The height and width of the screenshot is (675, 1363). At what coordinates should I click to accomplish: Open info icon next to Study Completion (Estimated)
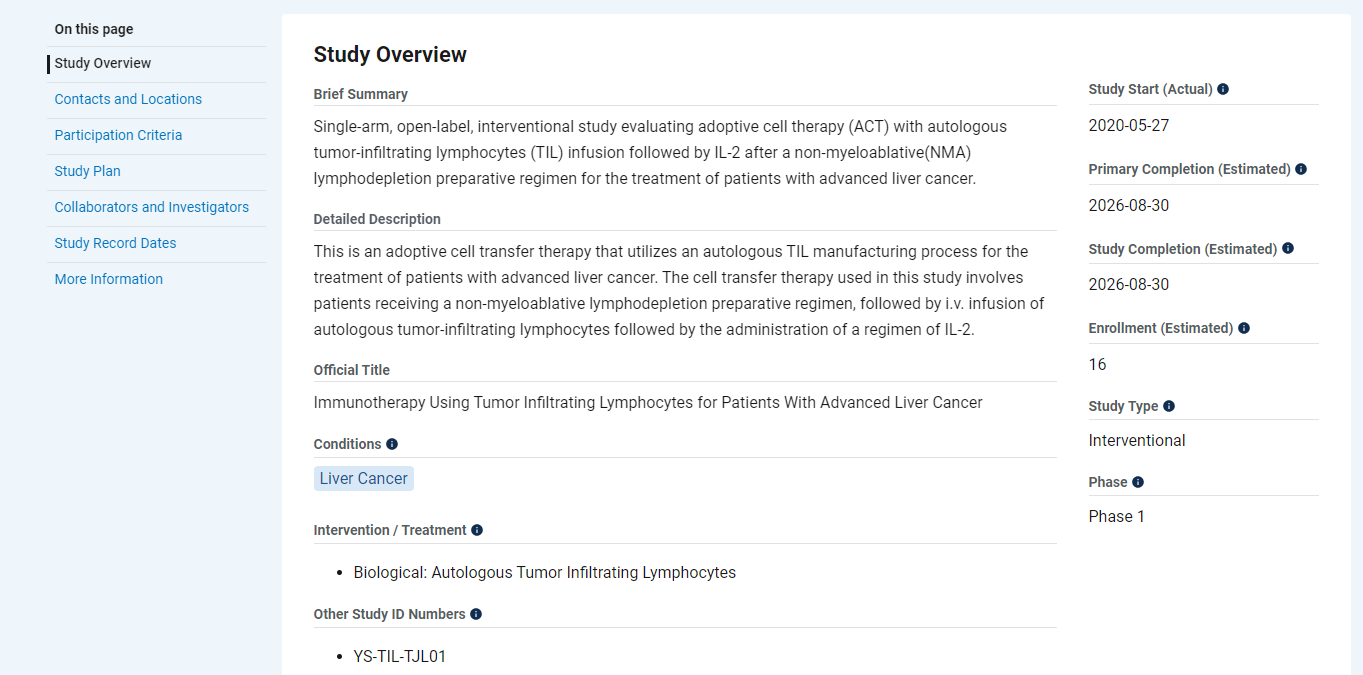coord(1288,249)
